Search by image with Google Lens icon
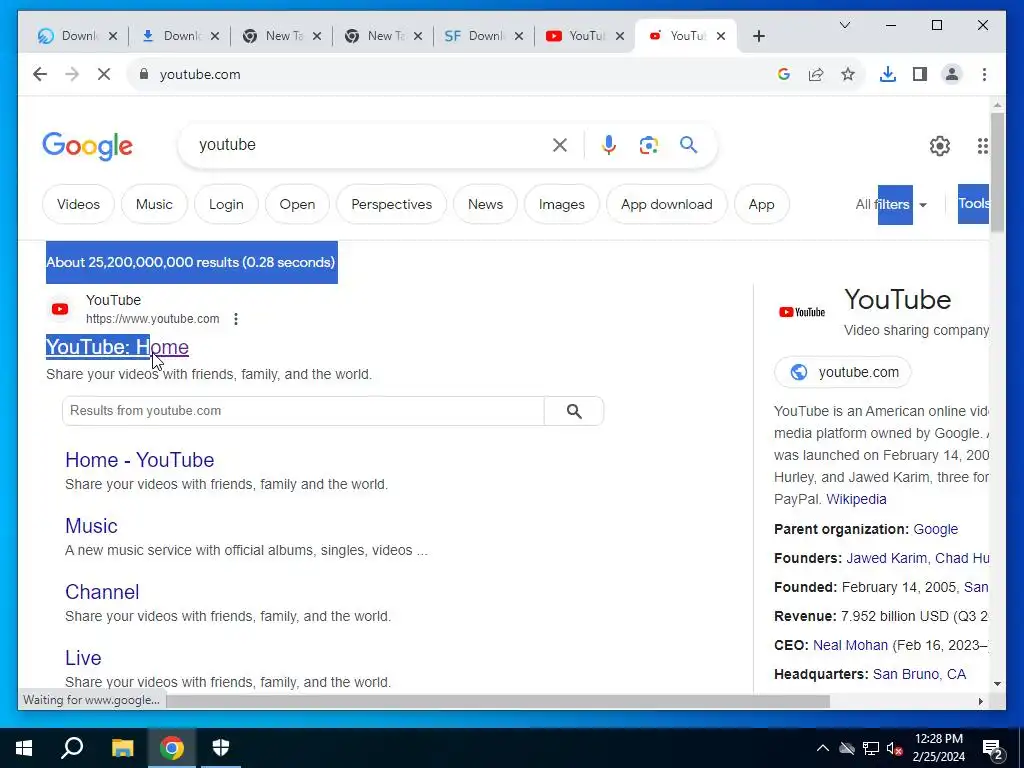 (648, 145)
